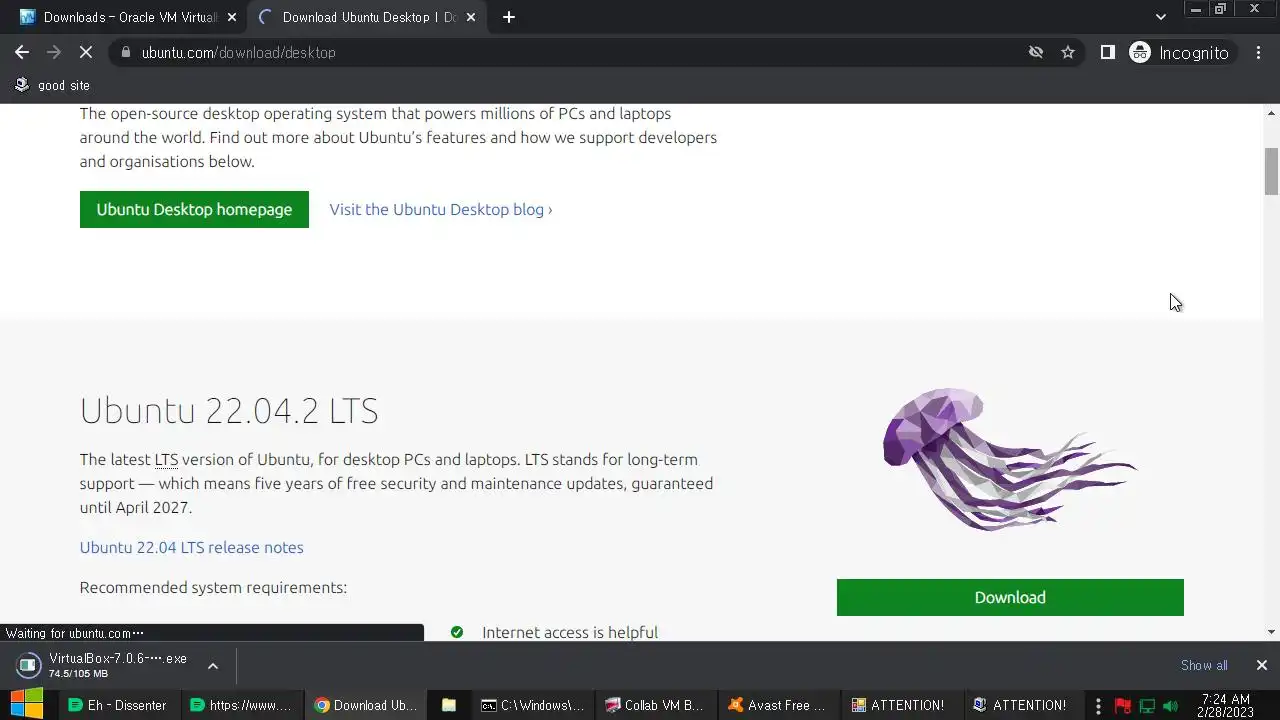1280x720 pixels.
Task: Click the Chrome 'Download Ub...' taskbar button
Action: (x=365, y=705)
